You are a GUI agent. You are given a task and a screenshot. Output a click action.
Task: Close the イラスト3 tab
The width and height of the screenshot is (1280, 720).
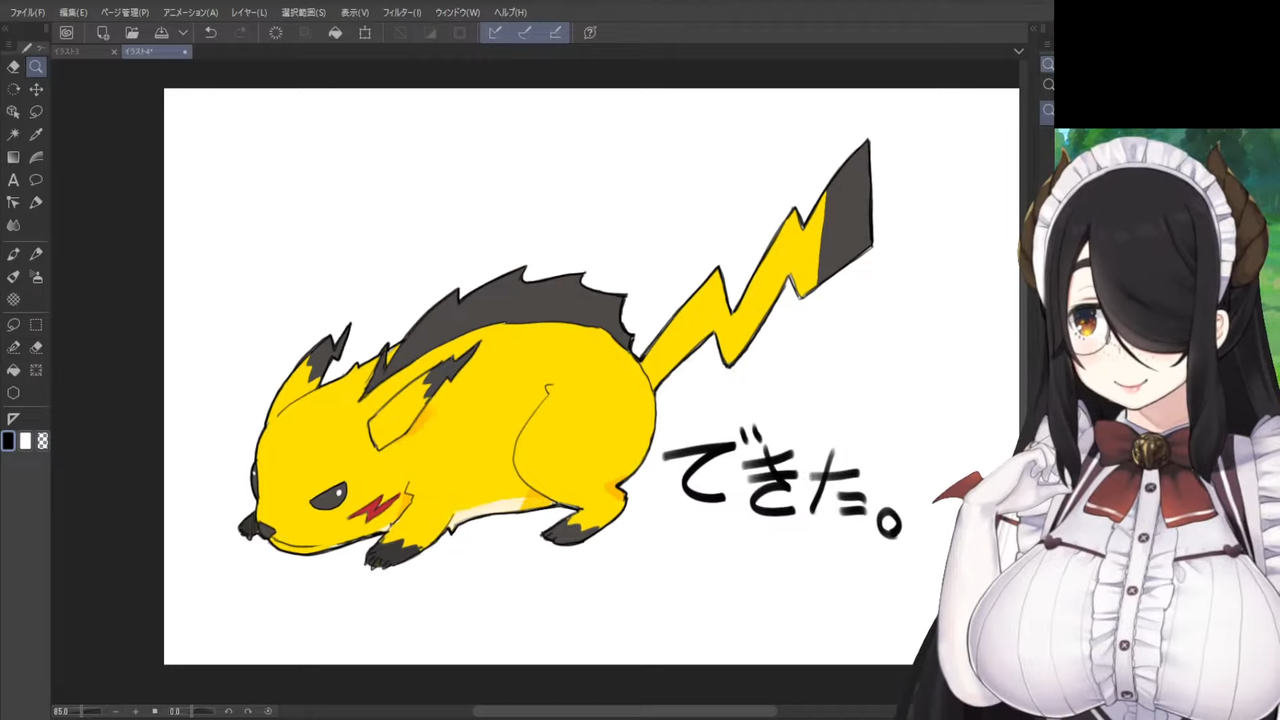click(114, 52)
